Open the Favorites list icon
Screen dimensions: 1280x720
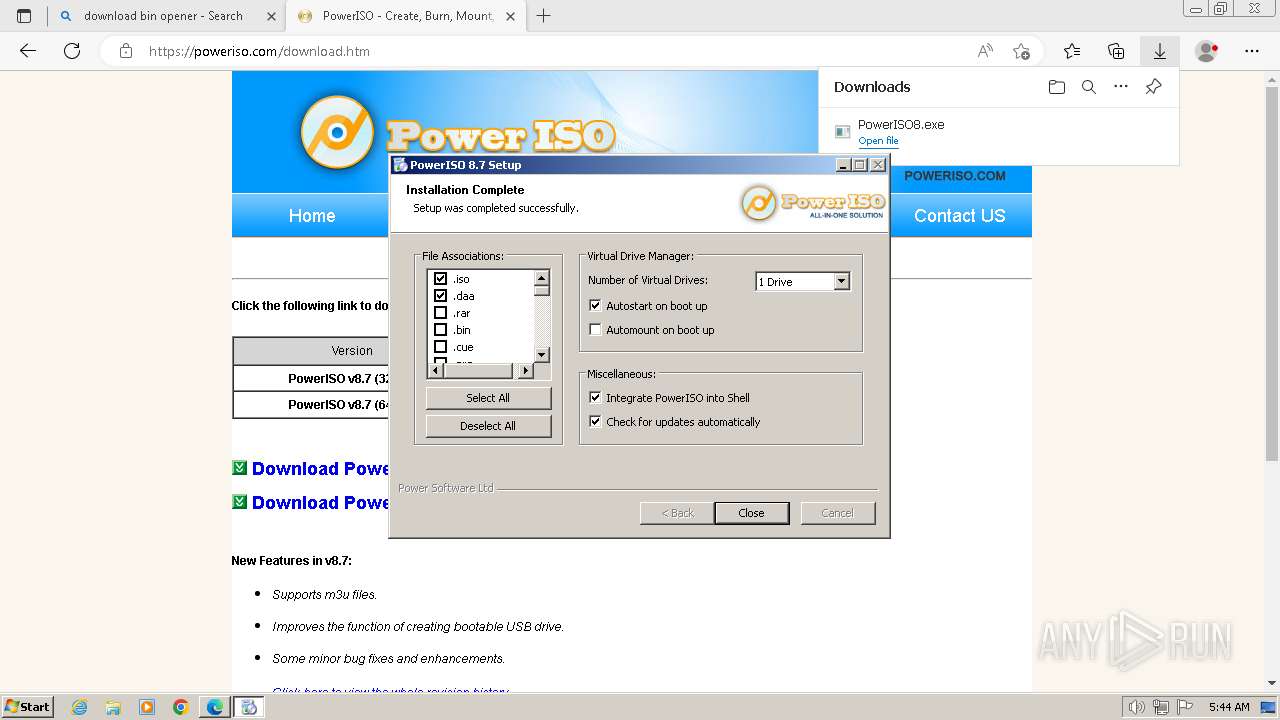coord(1072,51)
